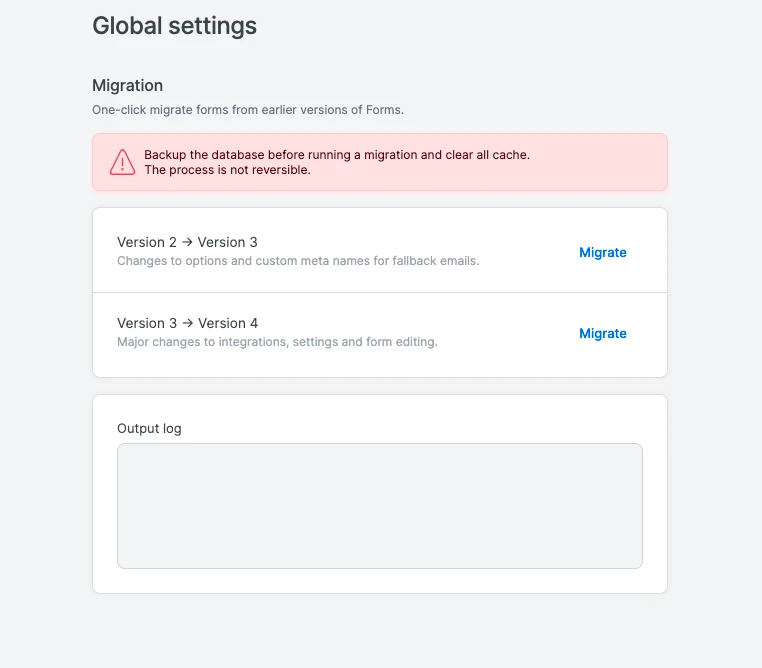Click the word Version 4 in the second row
Screen dimensions: 762x668
228,323
